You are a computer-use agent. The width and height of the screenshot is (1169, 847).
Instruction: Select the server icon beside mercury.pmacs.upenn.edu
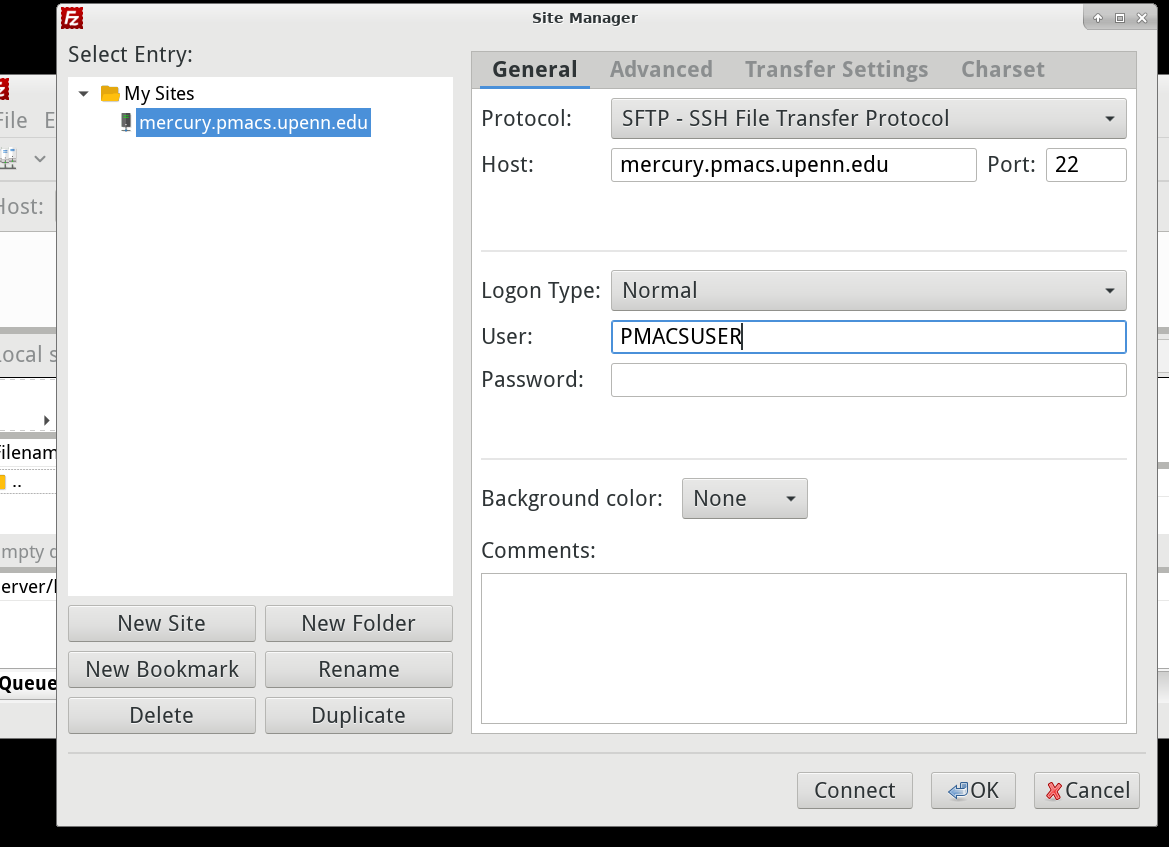[x=125, y=122]
